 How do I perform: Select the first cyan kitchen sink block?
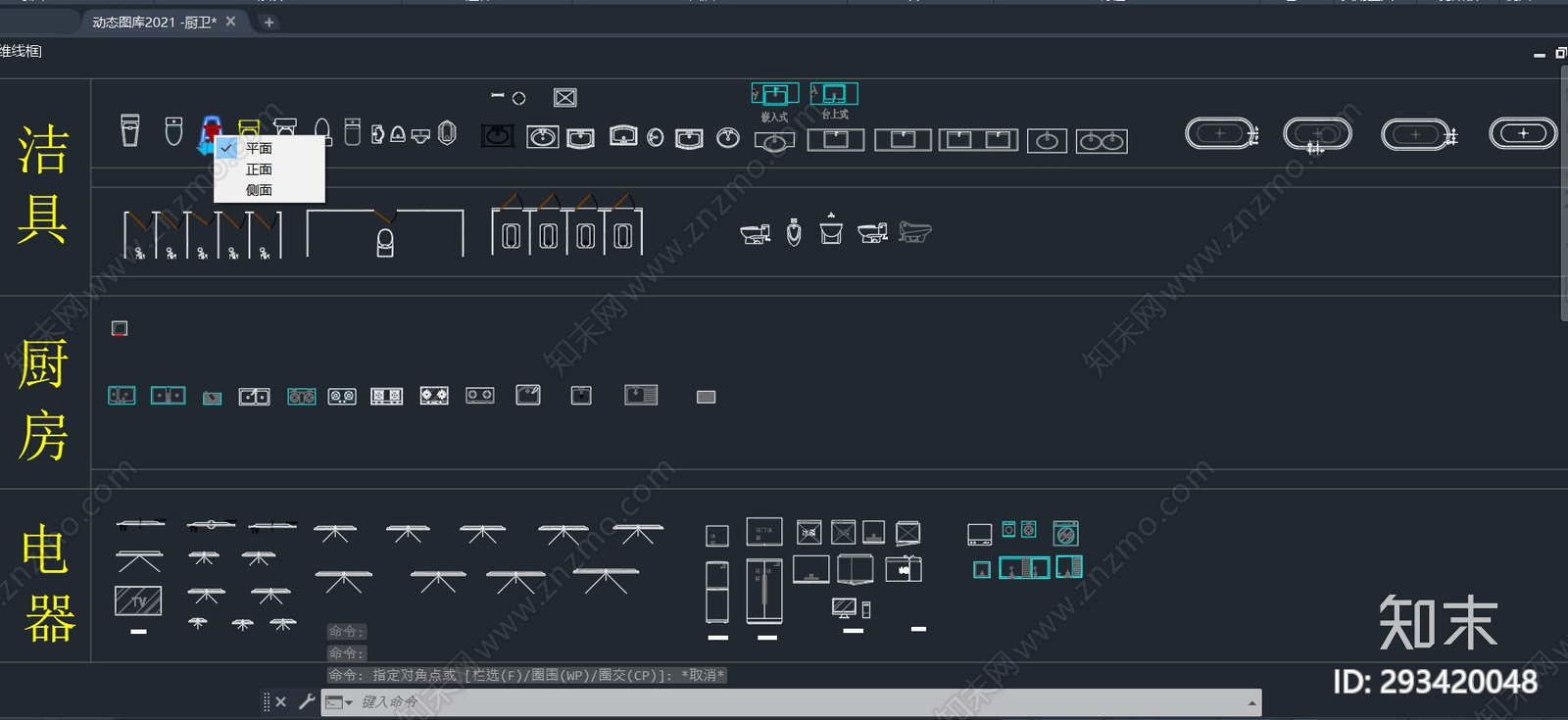pos(122,396)
